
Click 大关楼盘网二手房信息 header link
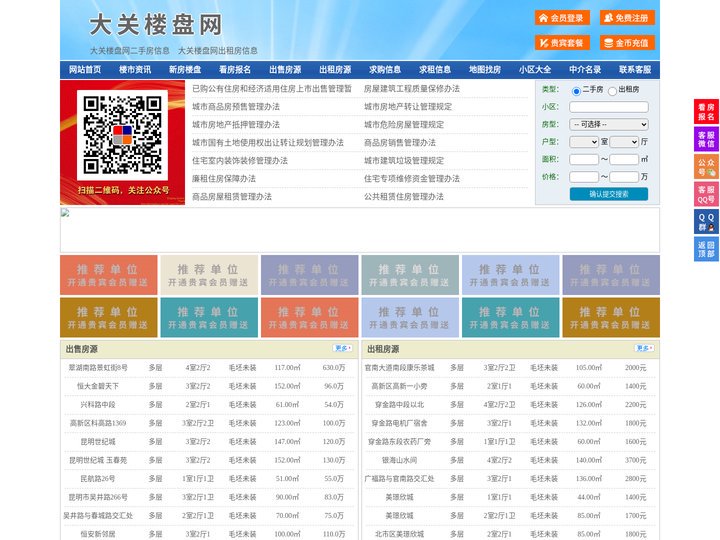click(130, 51)
